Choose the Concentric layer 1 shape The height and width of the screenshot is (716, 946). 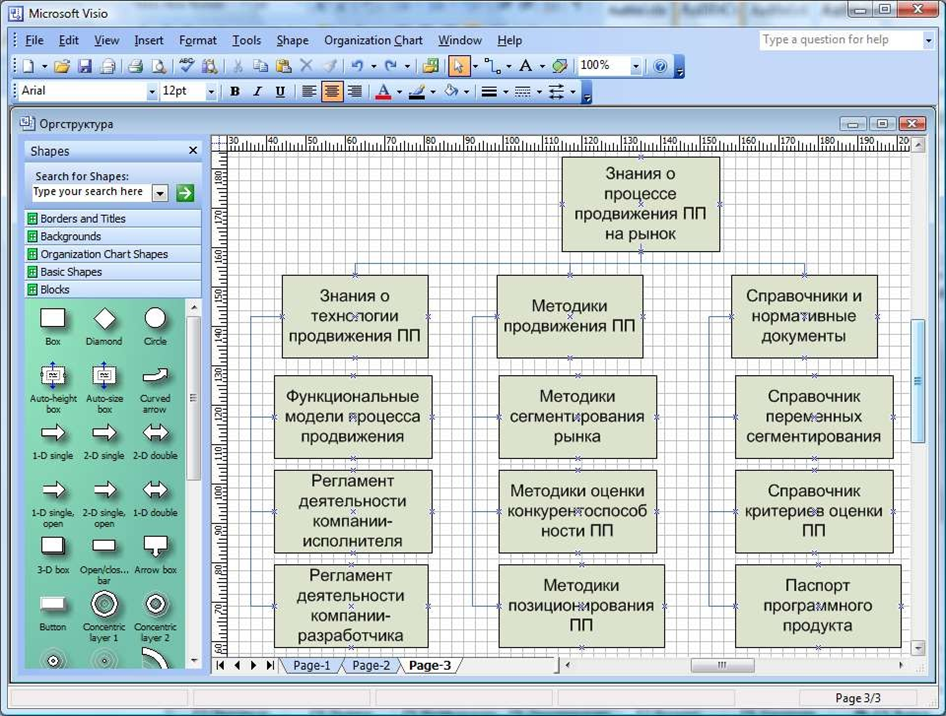pyautogui.click(x=104, y=615)
